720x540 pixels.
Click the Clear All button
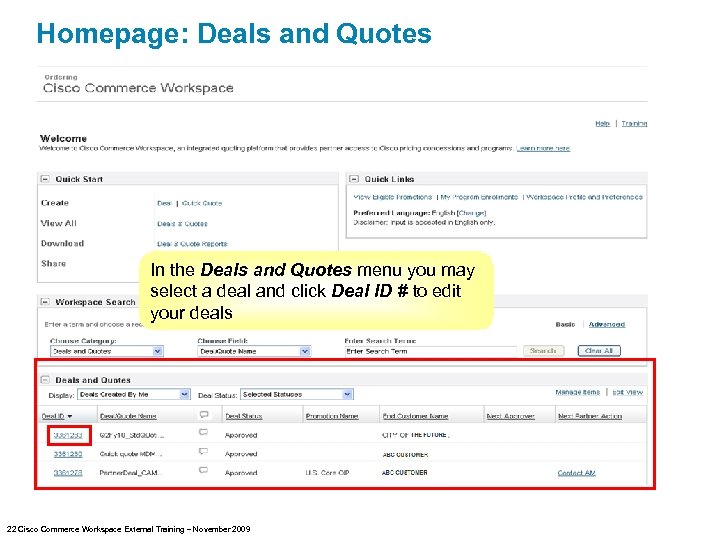tap(599, 351)
